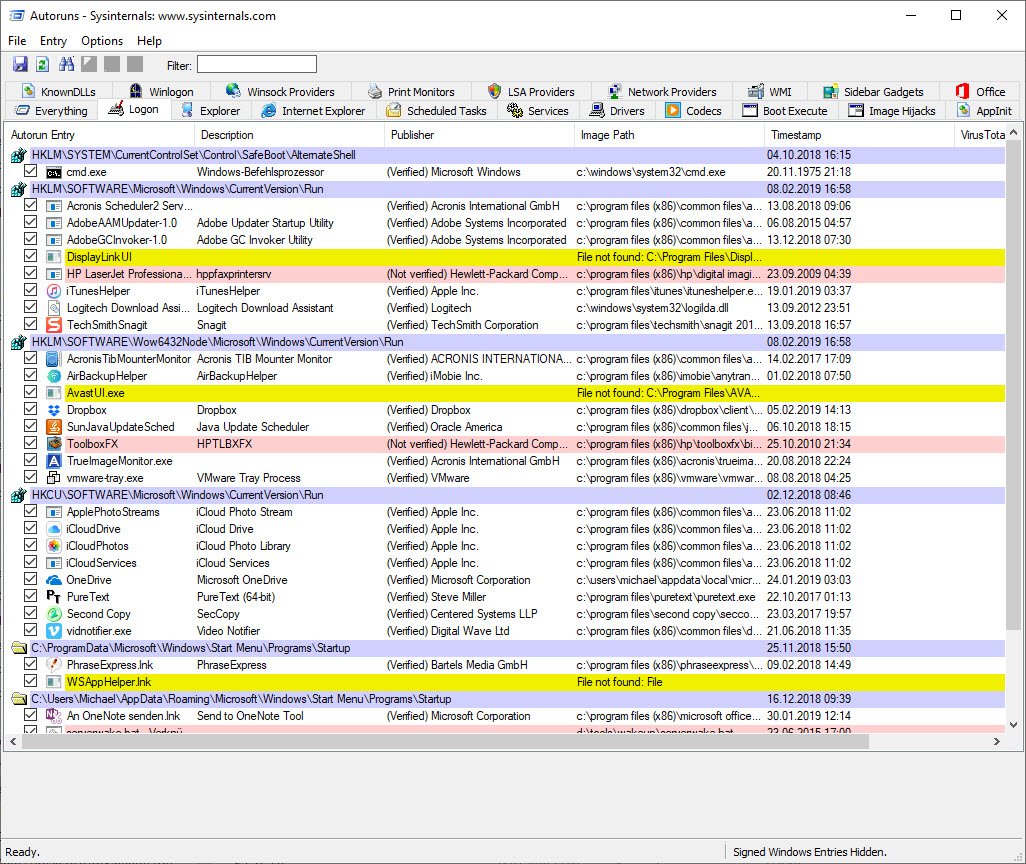Uncheck the cmd.exe autorun entry
This screenshot has width=1026, height=864.
click(31, 172)
